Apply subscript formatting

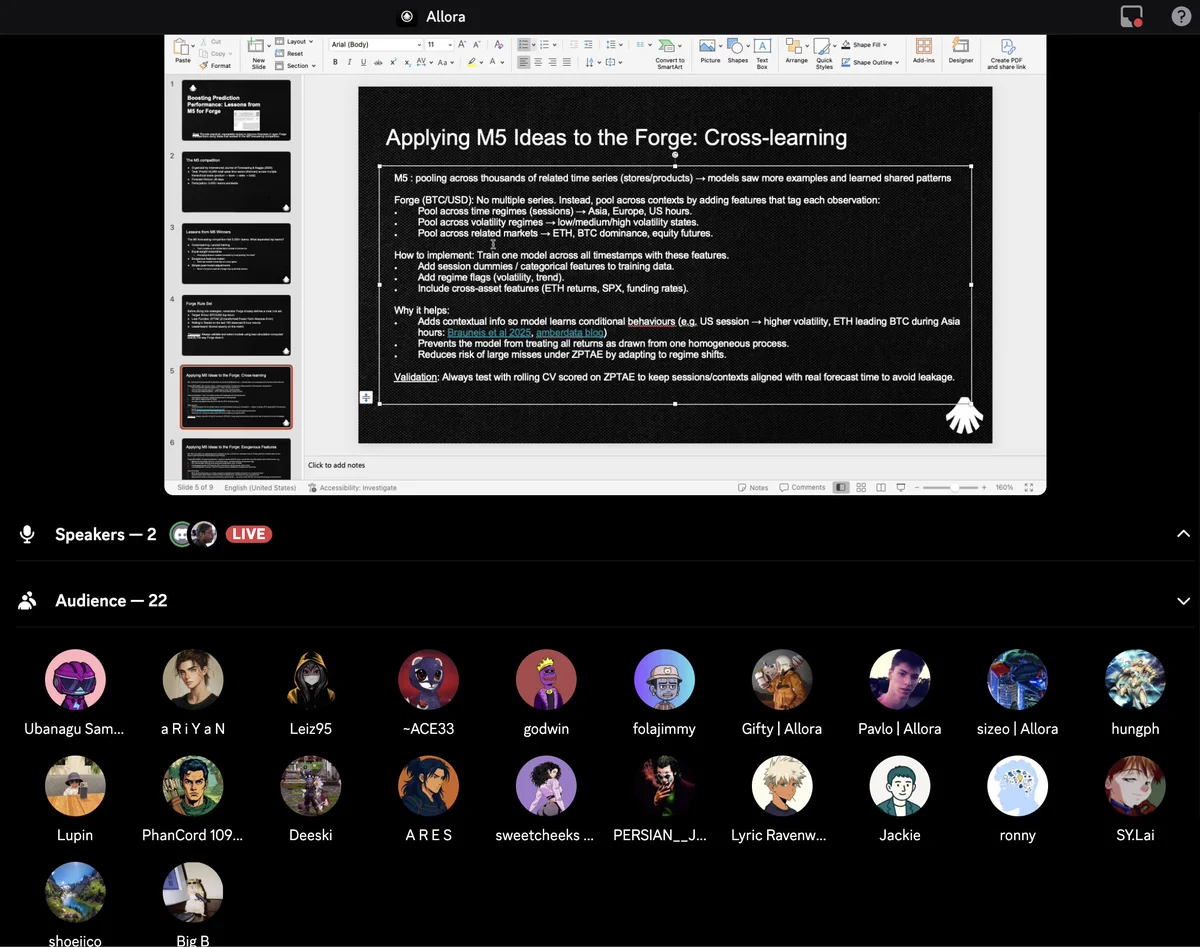pyautogui.click(x=408, y=63)
